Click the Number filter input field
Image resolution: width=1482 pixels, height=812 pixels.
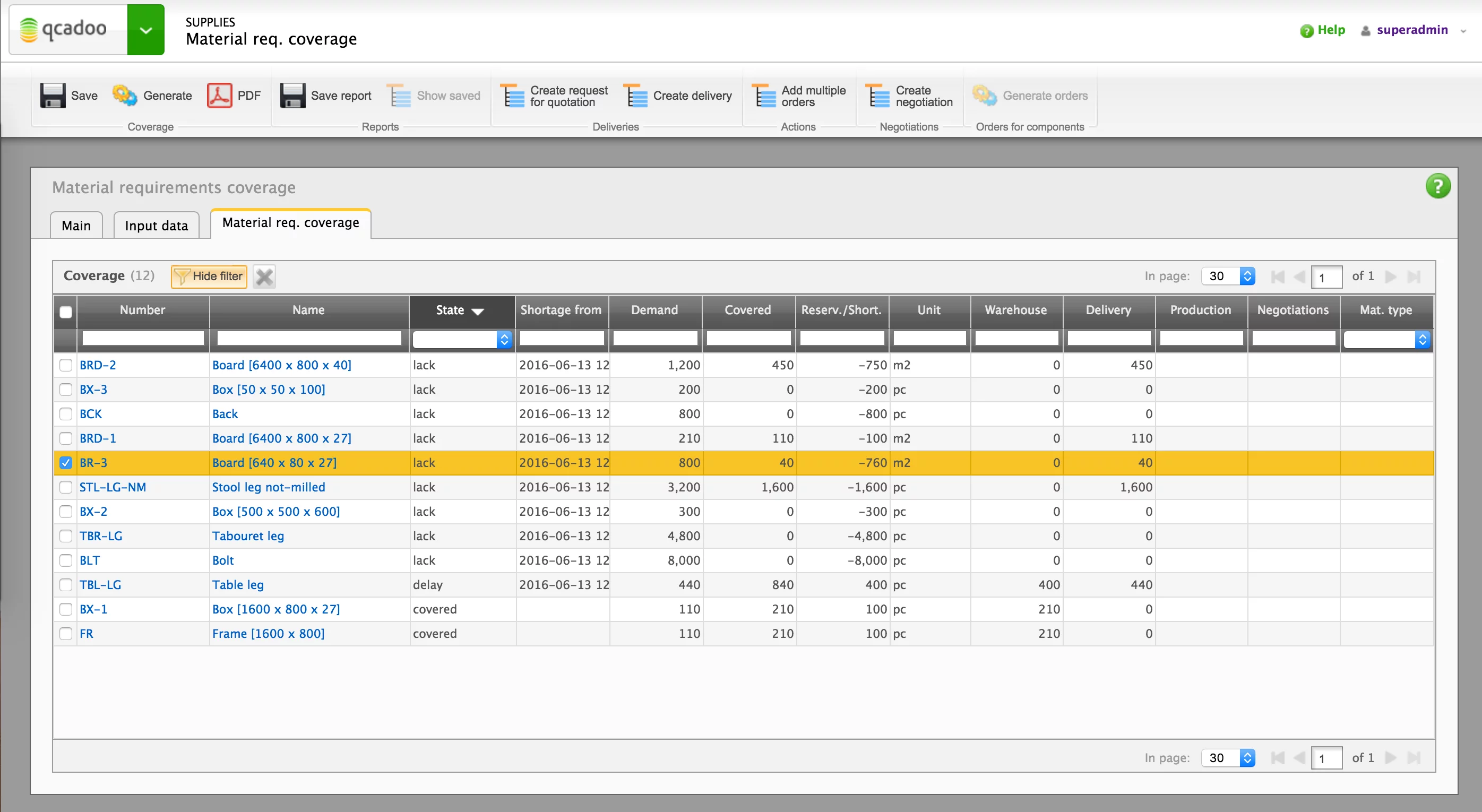point(143,339)
